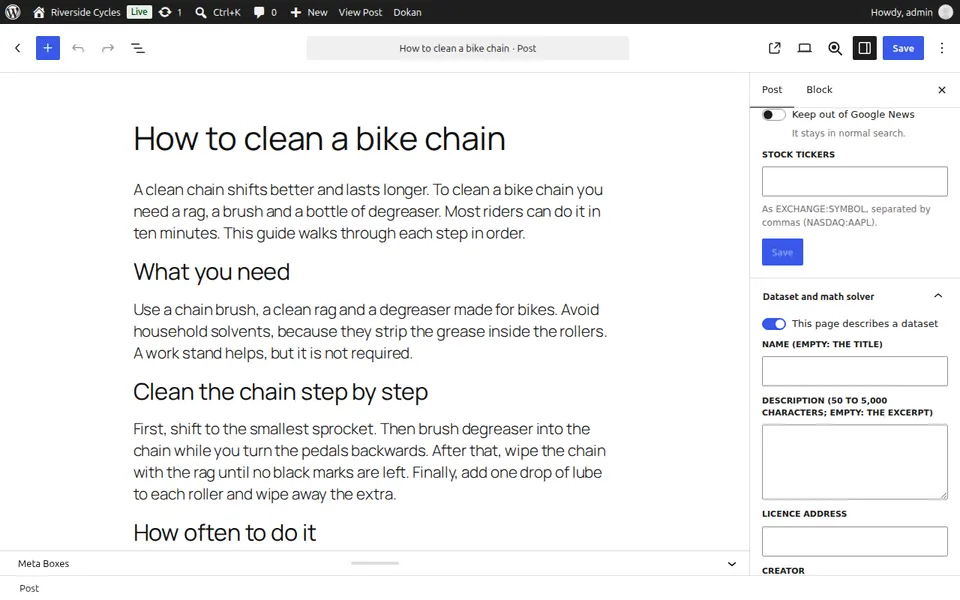Click the undo arrow icon
Image resolution: width=960 pixels, height=600 pixels.
[78, 48]
